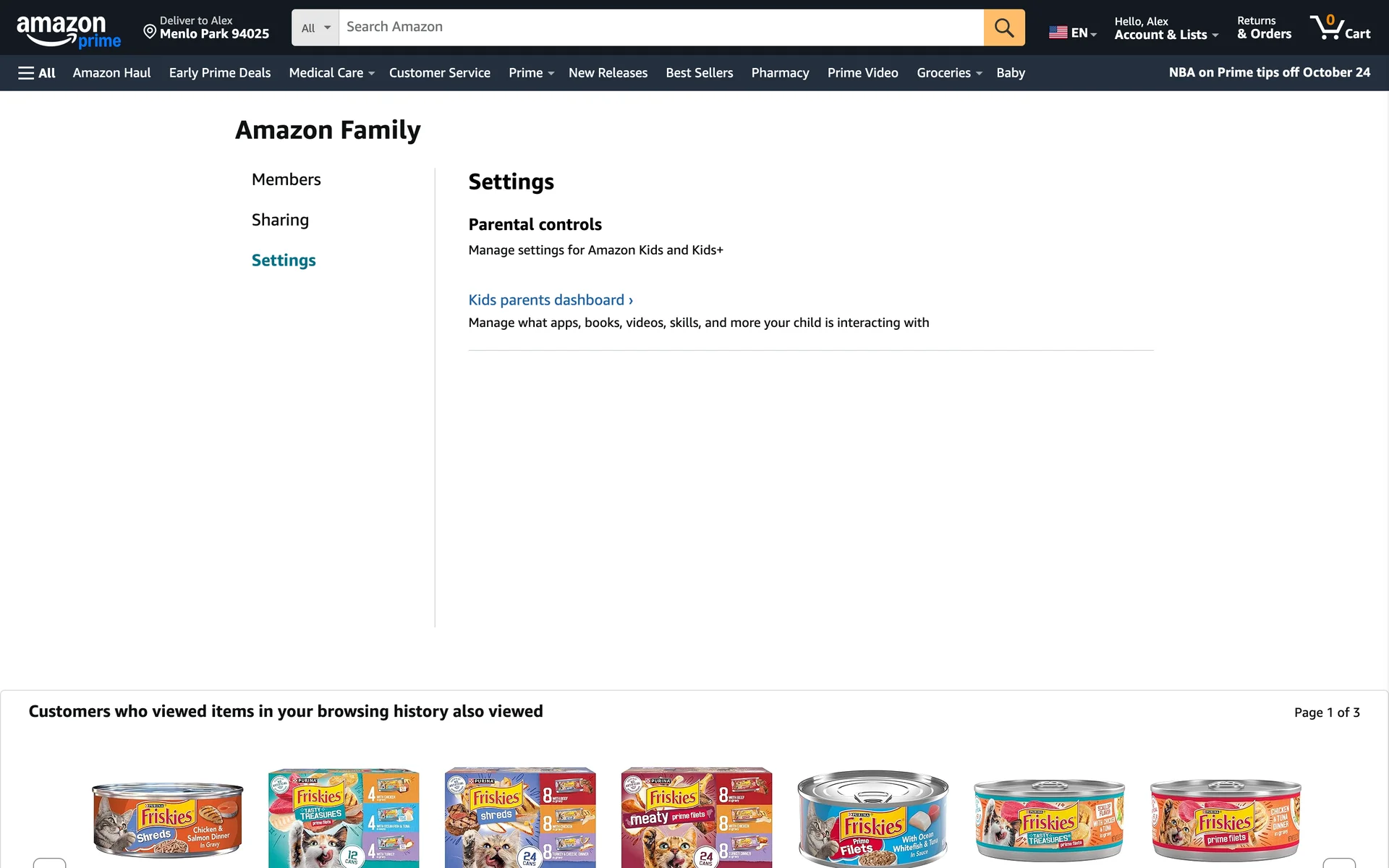Viewport: 1389px width, 868px height.
Task: Focus the Search Amazon input field
Action: [660, 27]
